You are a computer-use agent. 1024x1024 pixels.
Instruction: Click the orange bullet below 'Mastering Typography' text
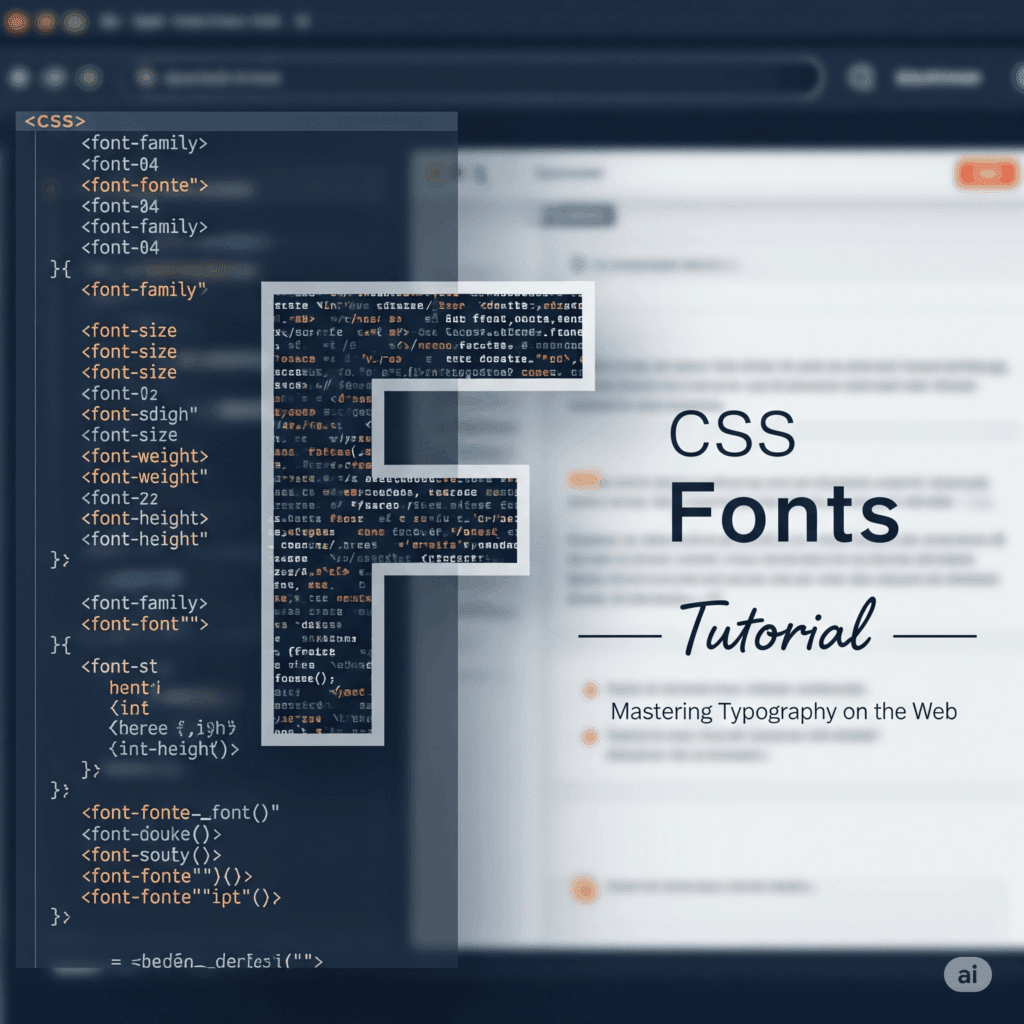point(590,737)
